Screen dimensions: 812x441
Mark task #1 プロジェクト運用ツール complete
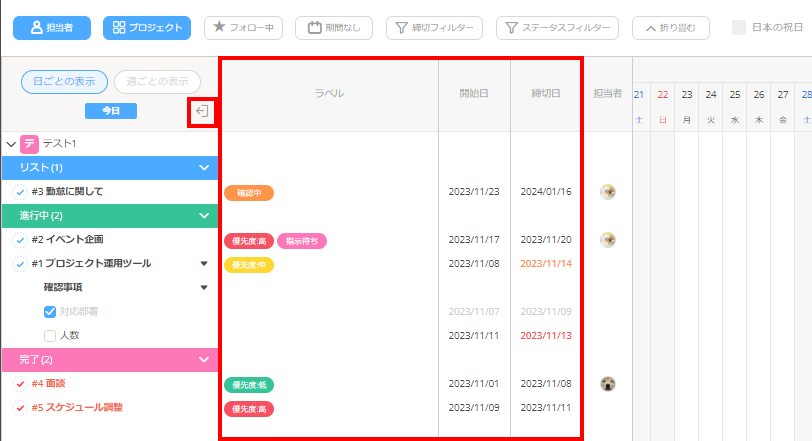(20, 264)
